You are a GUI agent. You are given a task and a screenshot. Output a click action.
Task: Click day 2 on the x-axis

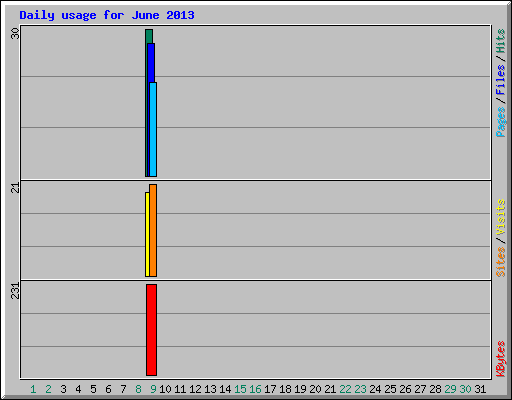tap(48, 389)
